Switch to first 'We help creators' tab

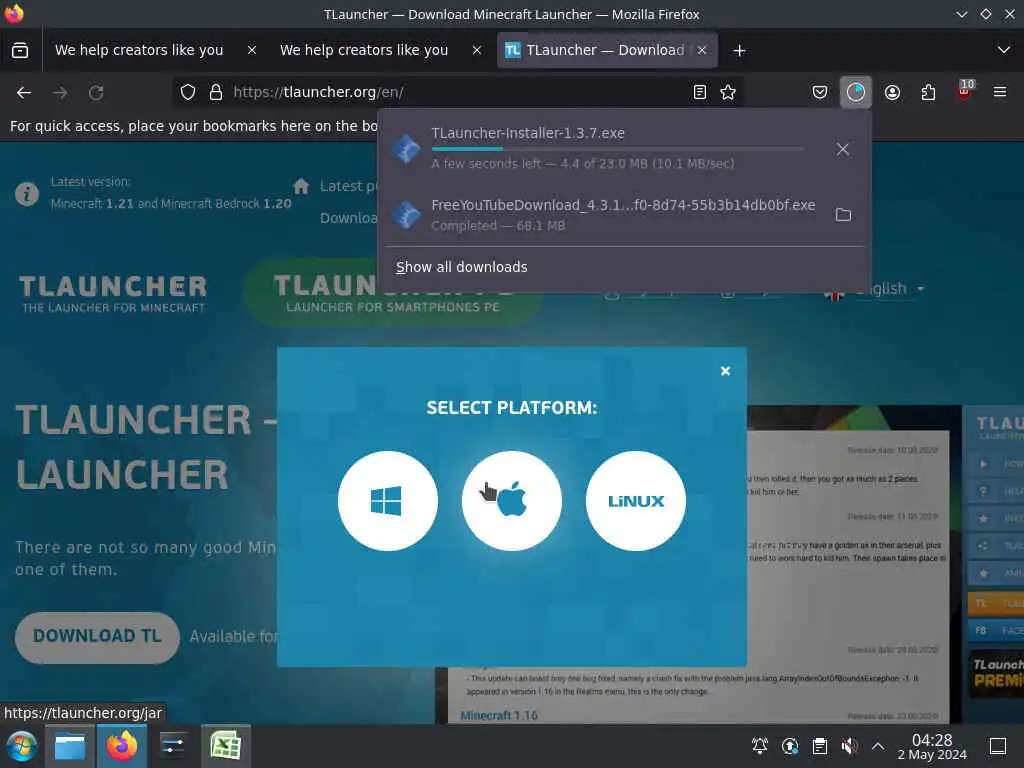tap(139, 50)
